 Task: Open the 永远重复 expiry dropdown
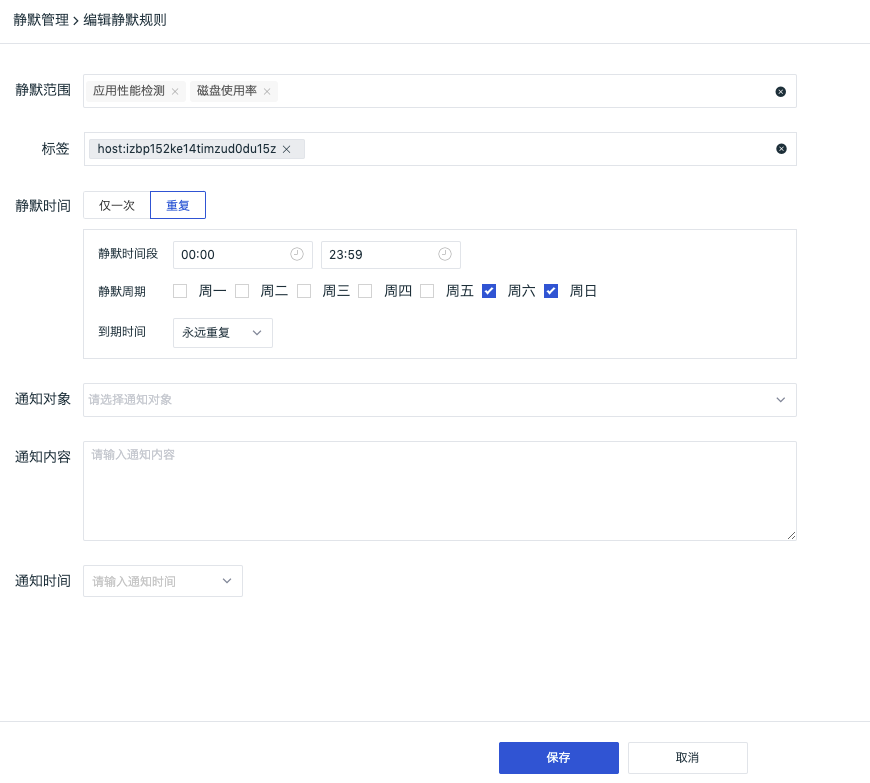pos(223,333)
